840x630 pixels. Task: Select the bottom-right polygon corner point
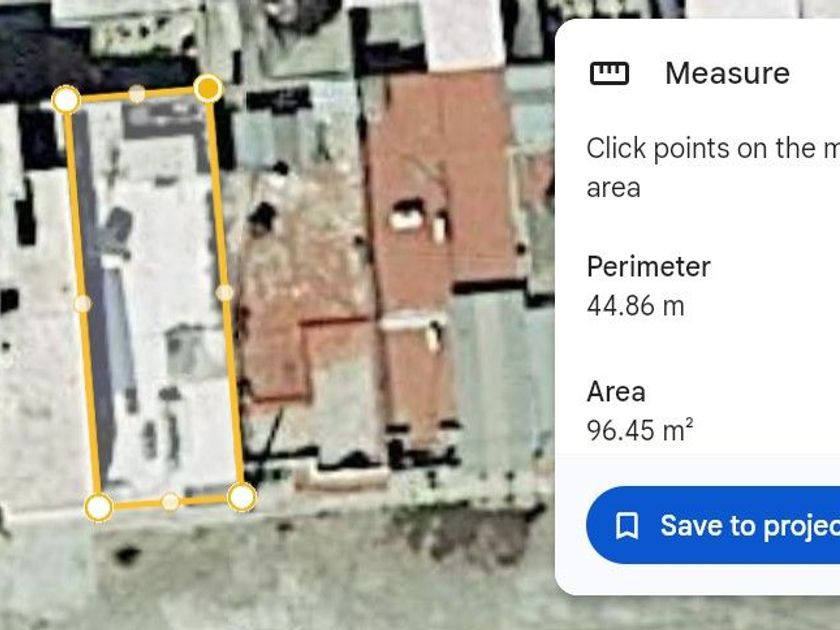pyautogui.click(x=242, y=497)
